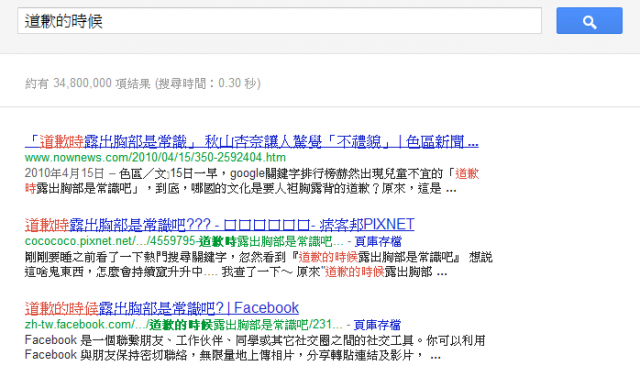The image size is (640, 366).
Task: Click the snippet starting 剛剛要睡之前
Action: 259,264
